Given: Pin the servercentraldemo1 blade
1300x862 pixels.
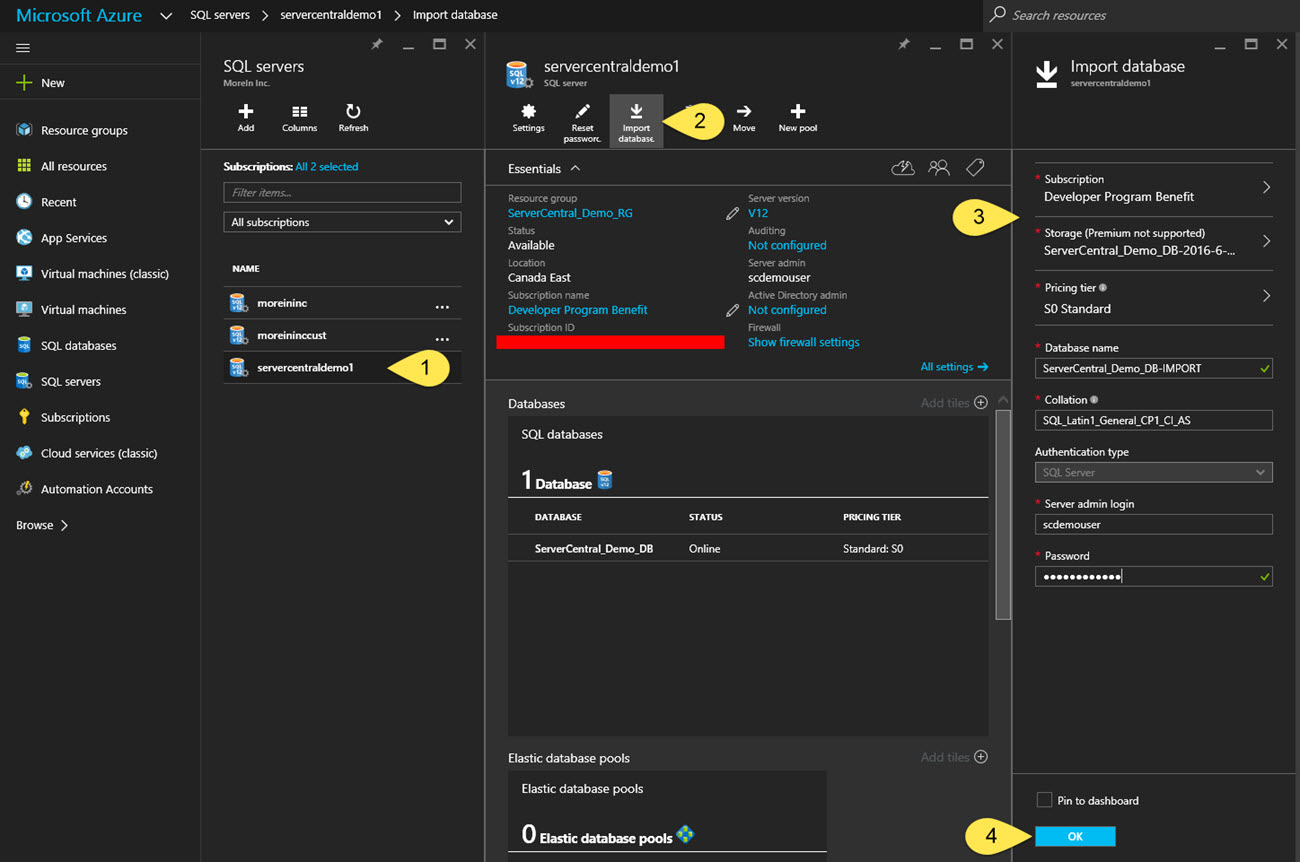Looking at the screenshot, I should tap(903, 45).
